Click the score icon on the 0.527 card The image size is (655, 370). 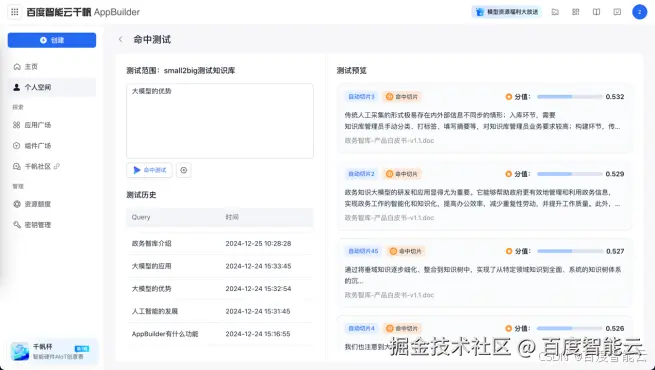pyautogui.click(x=508, y=251)
